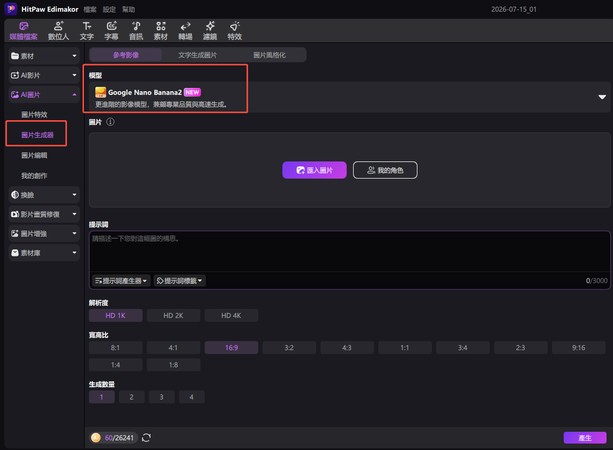Switch to the 文字生成圖片 tab
Screen dimensions: 613x450
(x=197, y=55)
